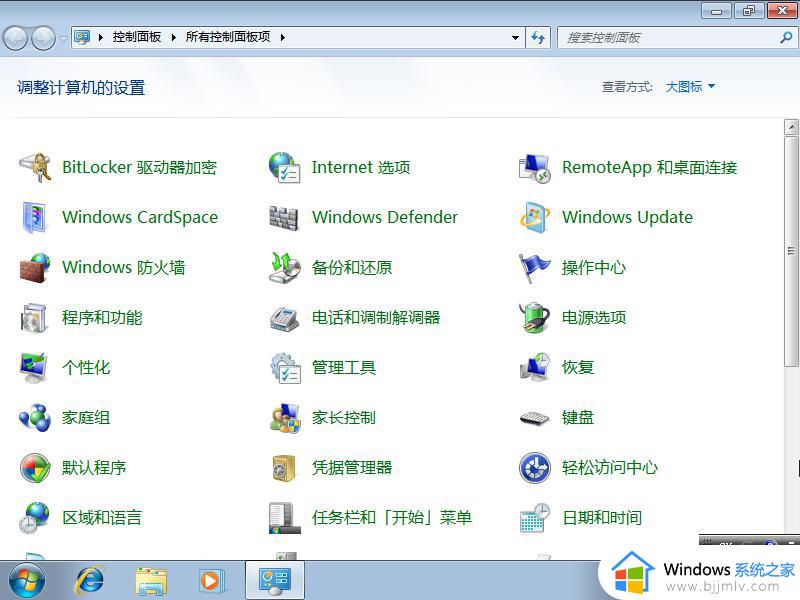Open the 电话和调制解调器 phone icon
The height and width of the screenshot is (600, 800).
(285, 317)
